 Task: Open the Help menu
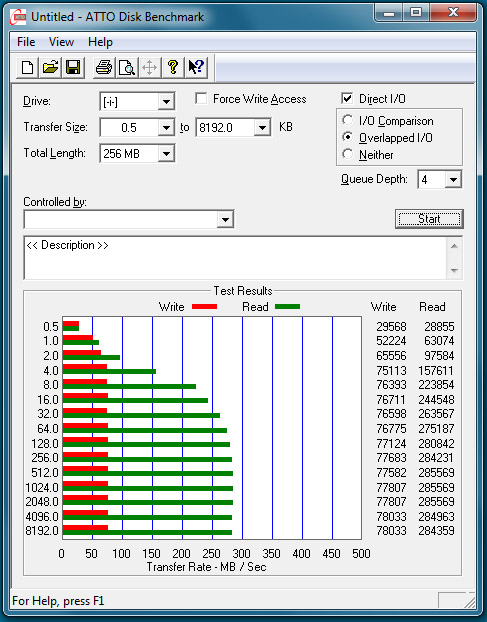[100, 42]
